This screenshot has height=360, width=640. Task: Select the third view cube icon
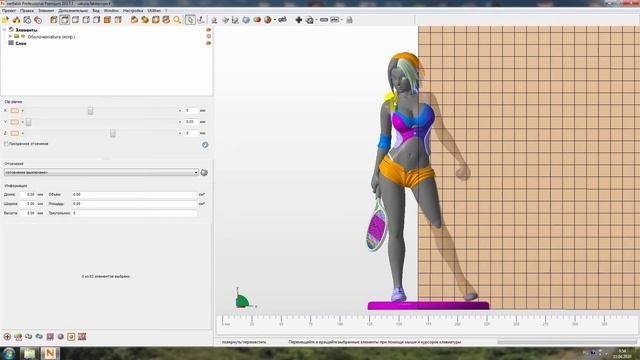[x=76, y=20]
